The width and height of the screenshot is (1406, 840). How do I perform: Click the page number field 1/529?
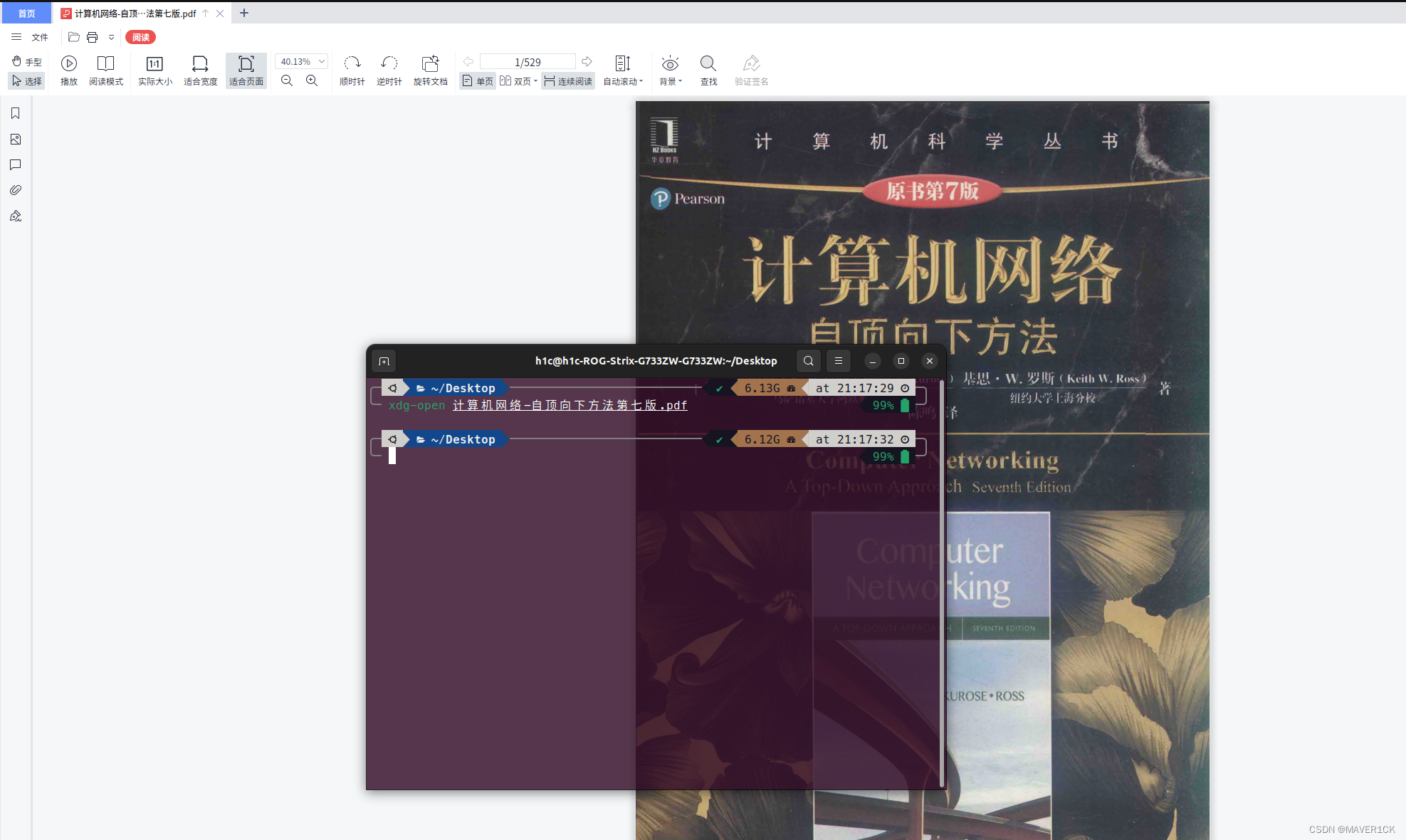[528, 62]
